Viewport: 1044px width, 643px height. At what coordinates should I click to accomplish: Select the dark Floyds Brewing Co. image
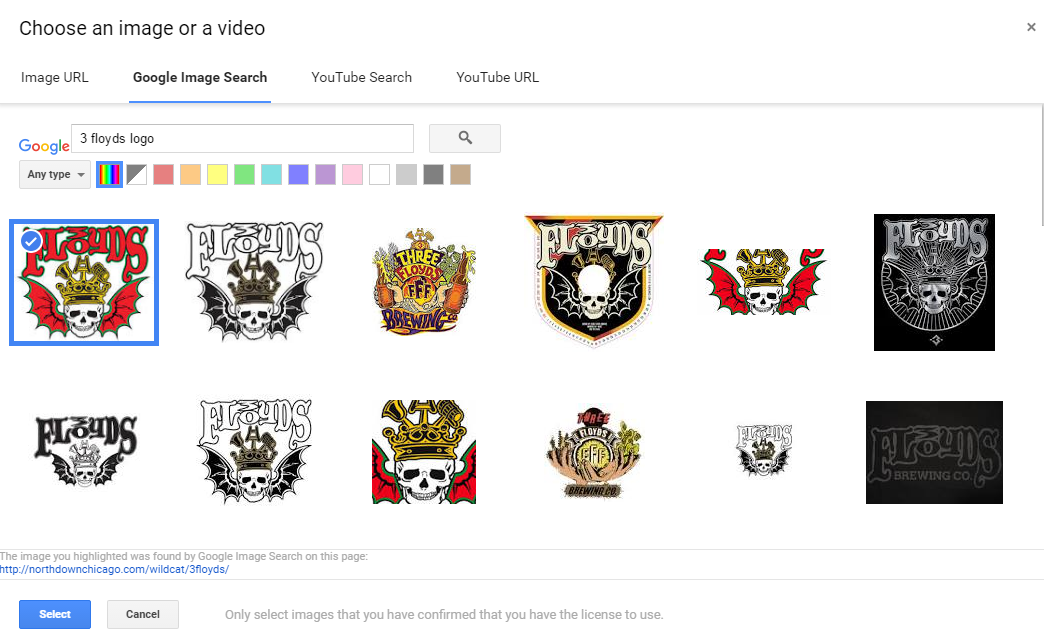[x=934, y=452]
